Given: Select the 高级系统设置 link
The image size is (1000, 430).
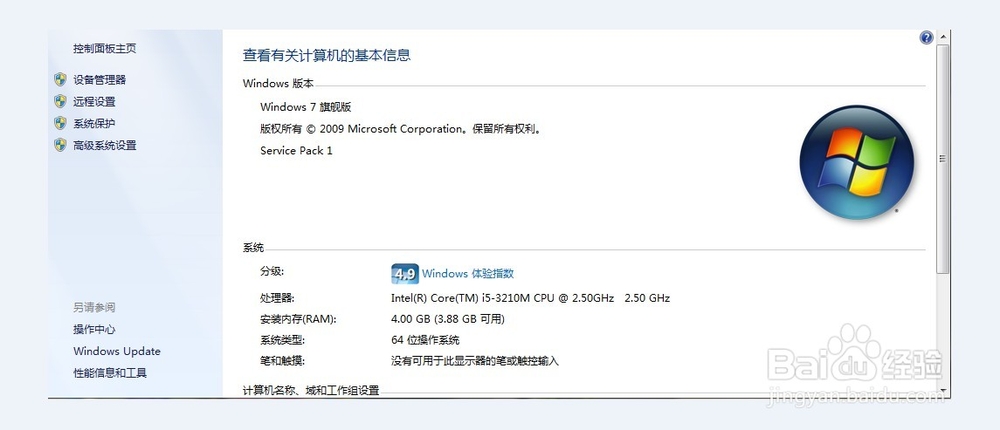Looking at the screenshot, I should pos(104,145).
